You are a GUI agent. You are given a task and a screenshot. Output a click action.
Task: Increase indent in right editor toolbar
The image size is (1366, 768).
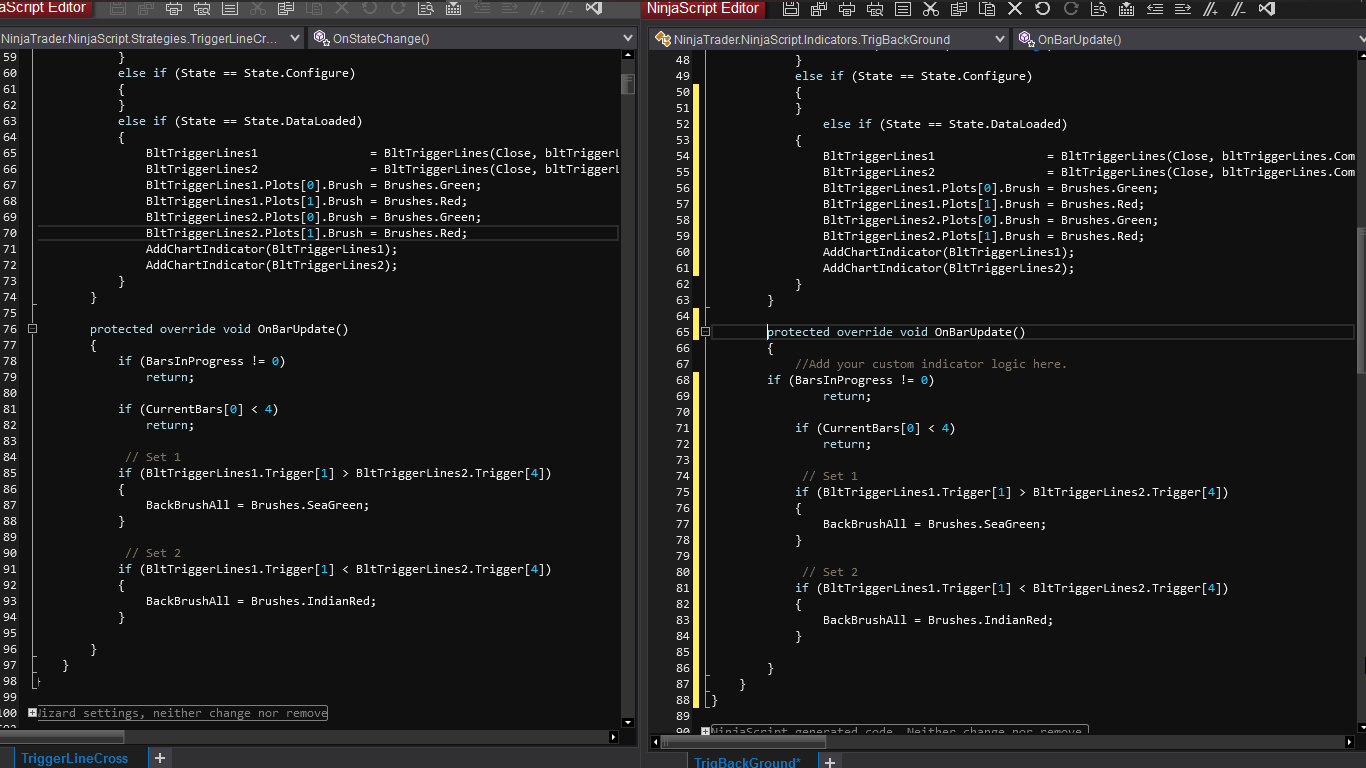(1183, 9)
